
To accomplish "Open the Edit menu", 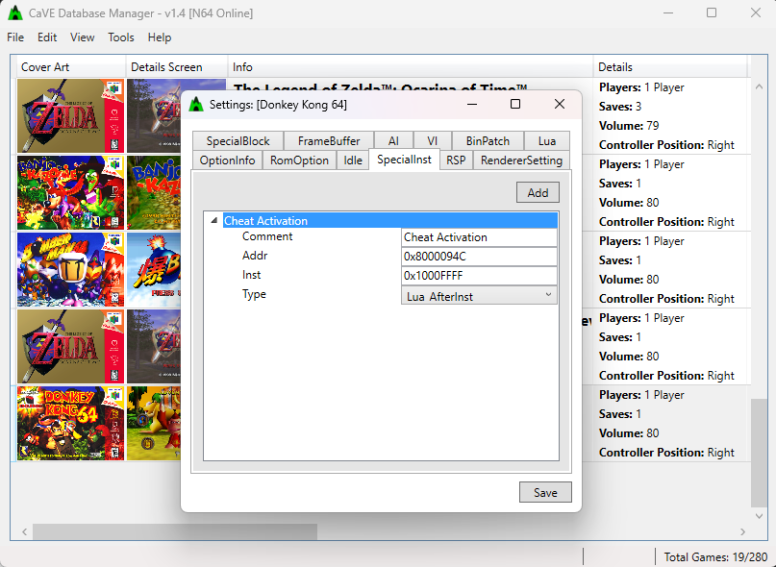I will pyautogui.click(x=47, y=38).
